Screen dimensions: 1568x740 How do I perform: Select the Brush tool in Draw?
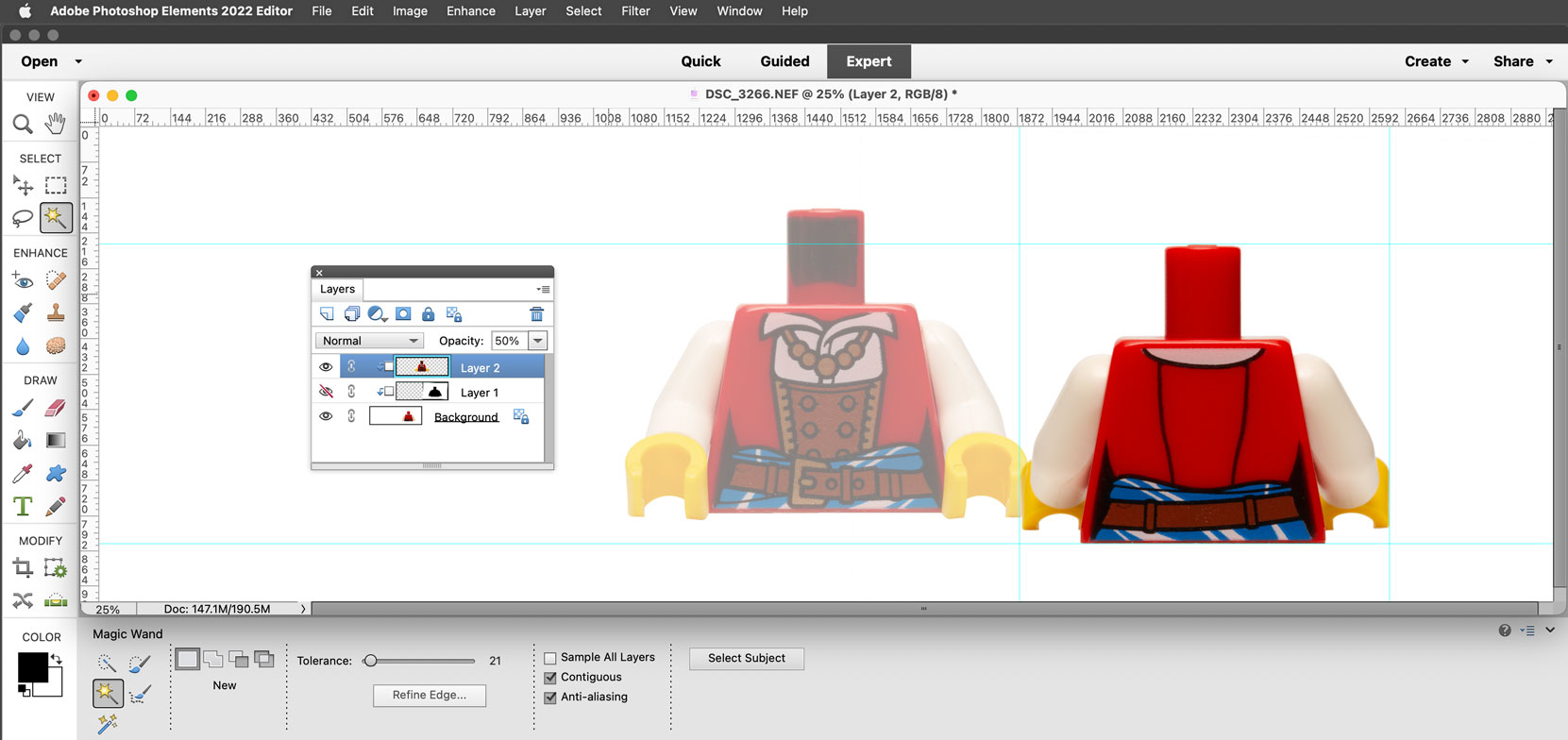click(23, 408)
